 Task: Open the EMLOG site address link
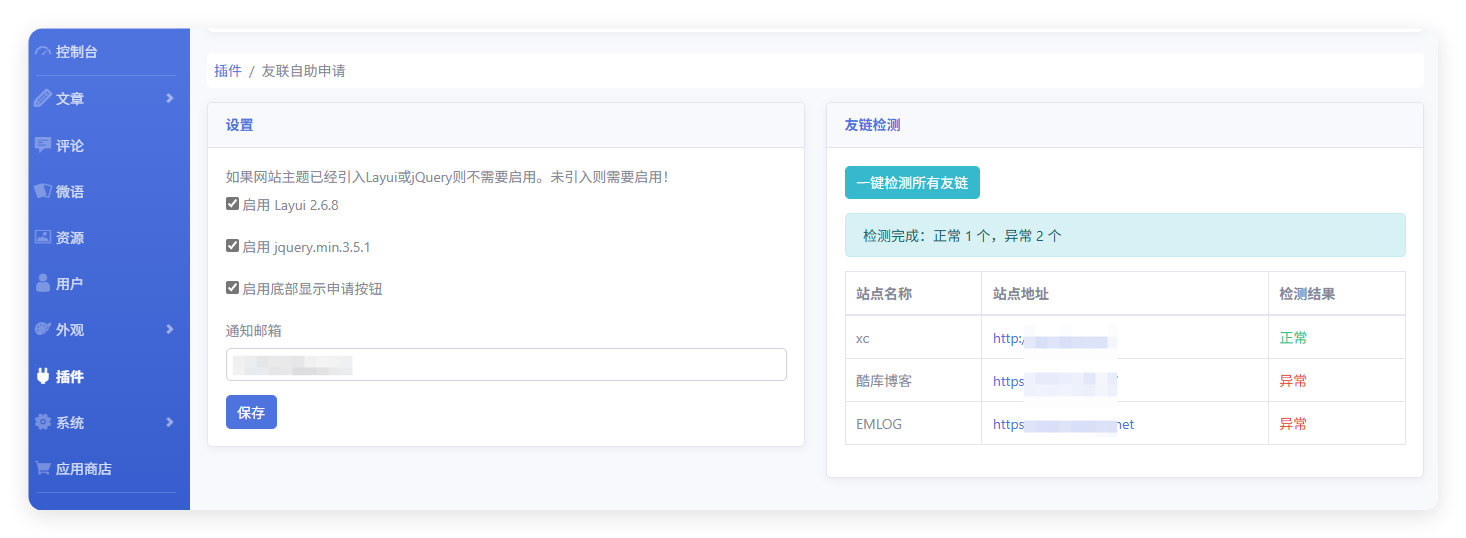[1063, 424]
